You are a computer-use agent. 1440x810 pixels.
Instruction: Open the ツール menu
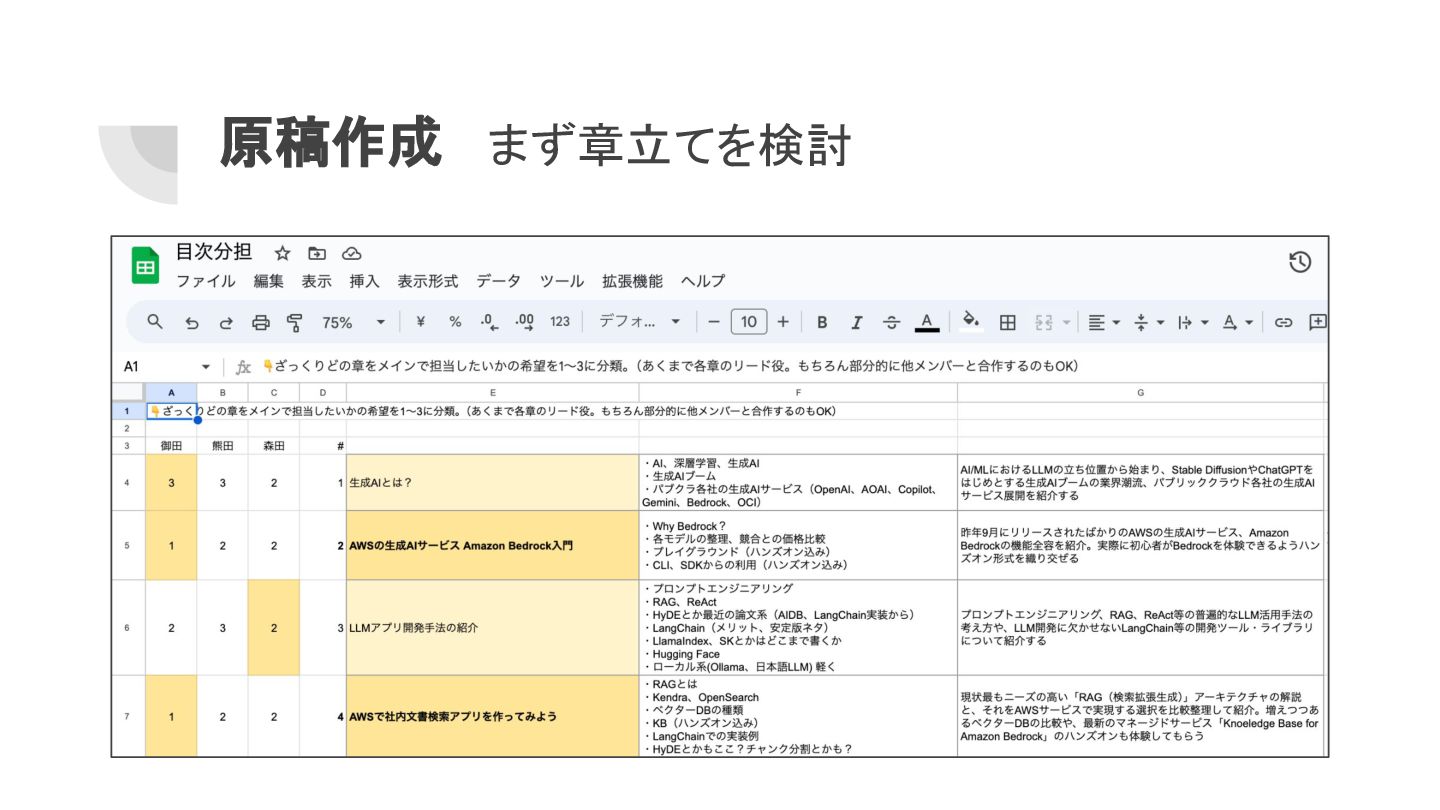click(x=561, y=282)
